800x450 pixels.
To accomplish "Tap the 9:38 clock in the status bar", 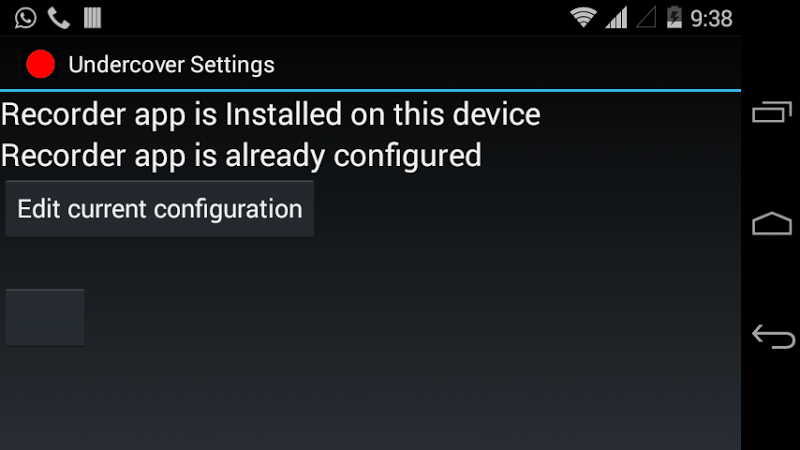I will [711, 19].
